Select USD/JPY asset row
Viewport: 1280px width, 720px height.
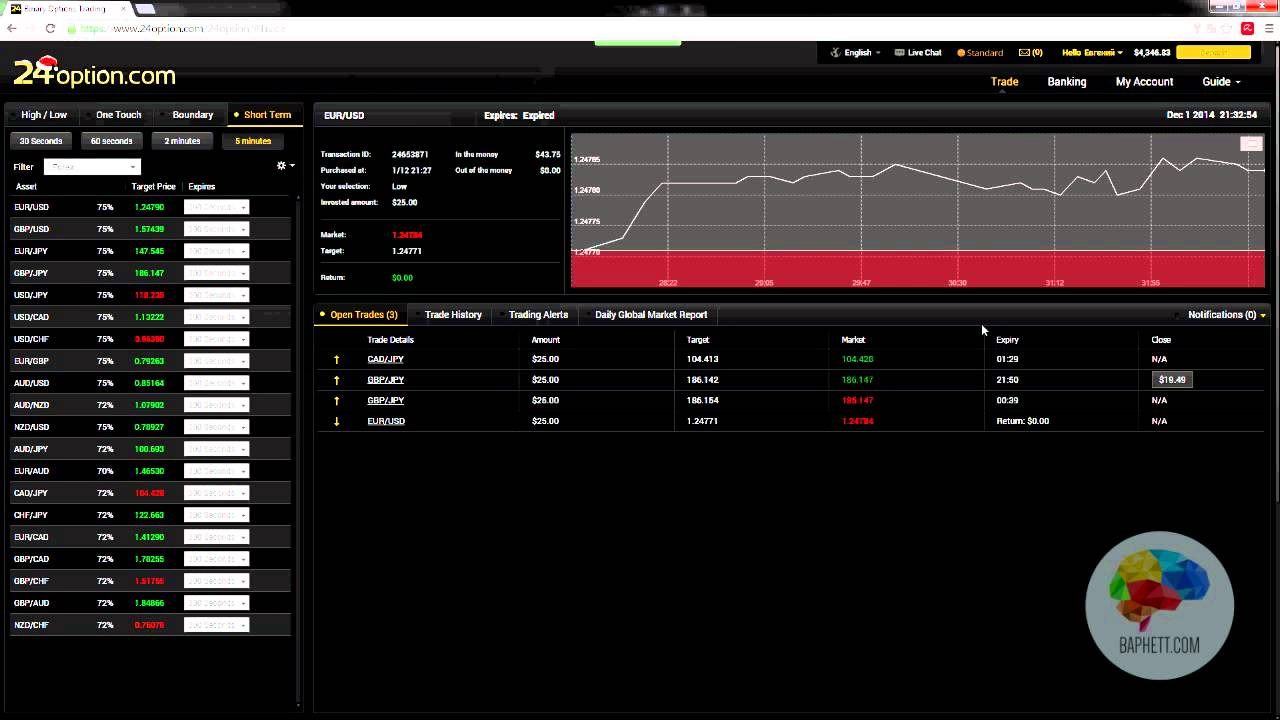pos(150,295)
